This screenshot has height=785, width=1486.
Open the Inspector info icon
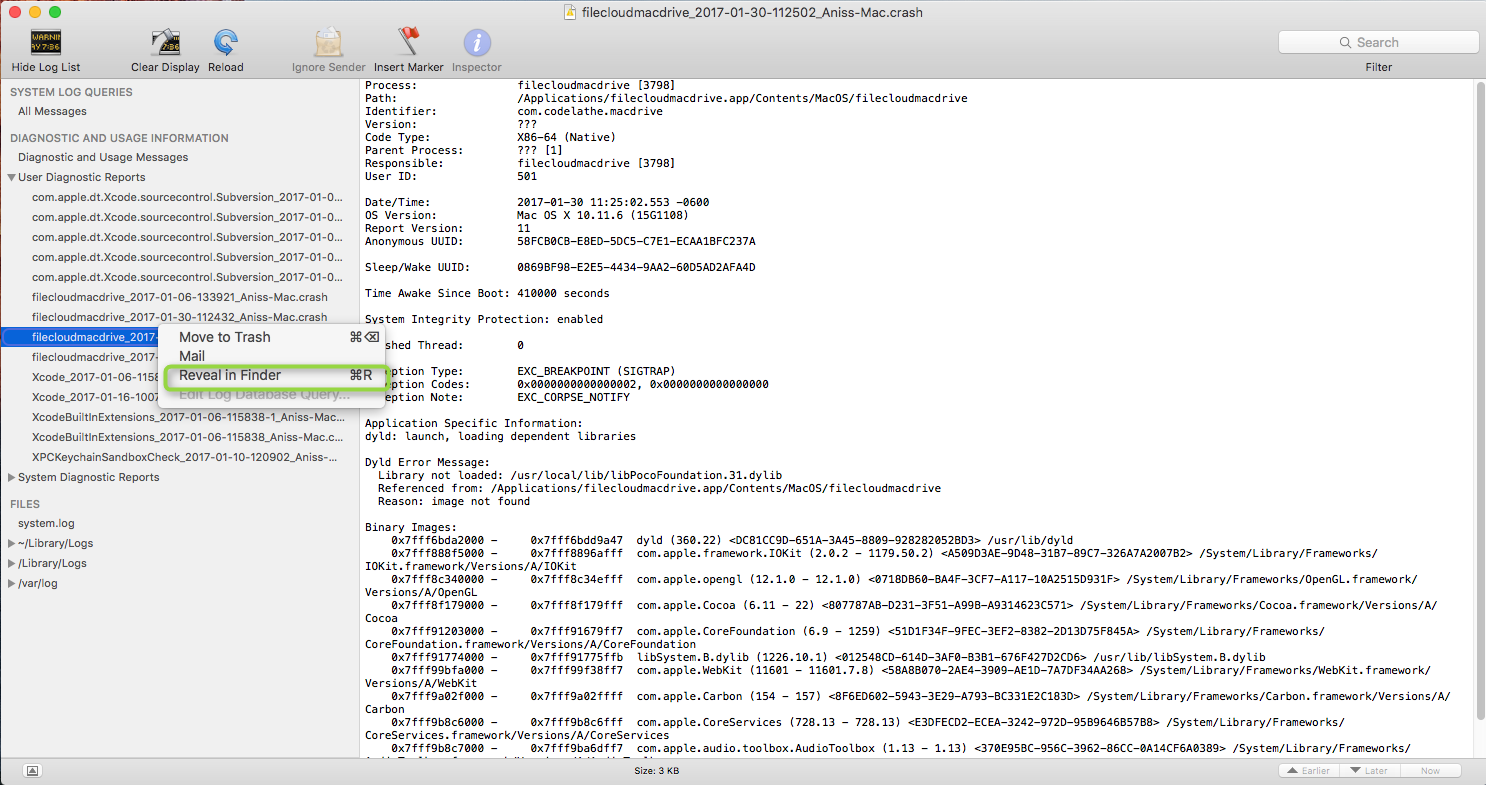click(x=477, y=43)
